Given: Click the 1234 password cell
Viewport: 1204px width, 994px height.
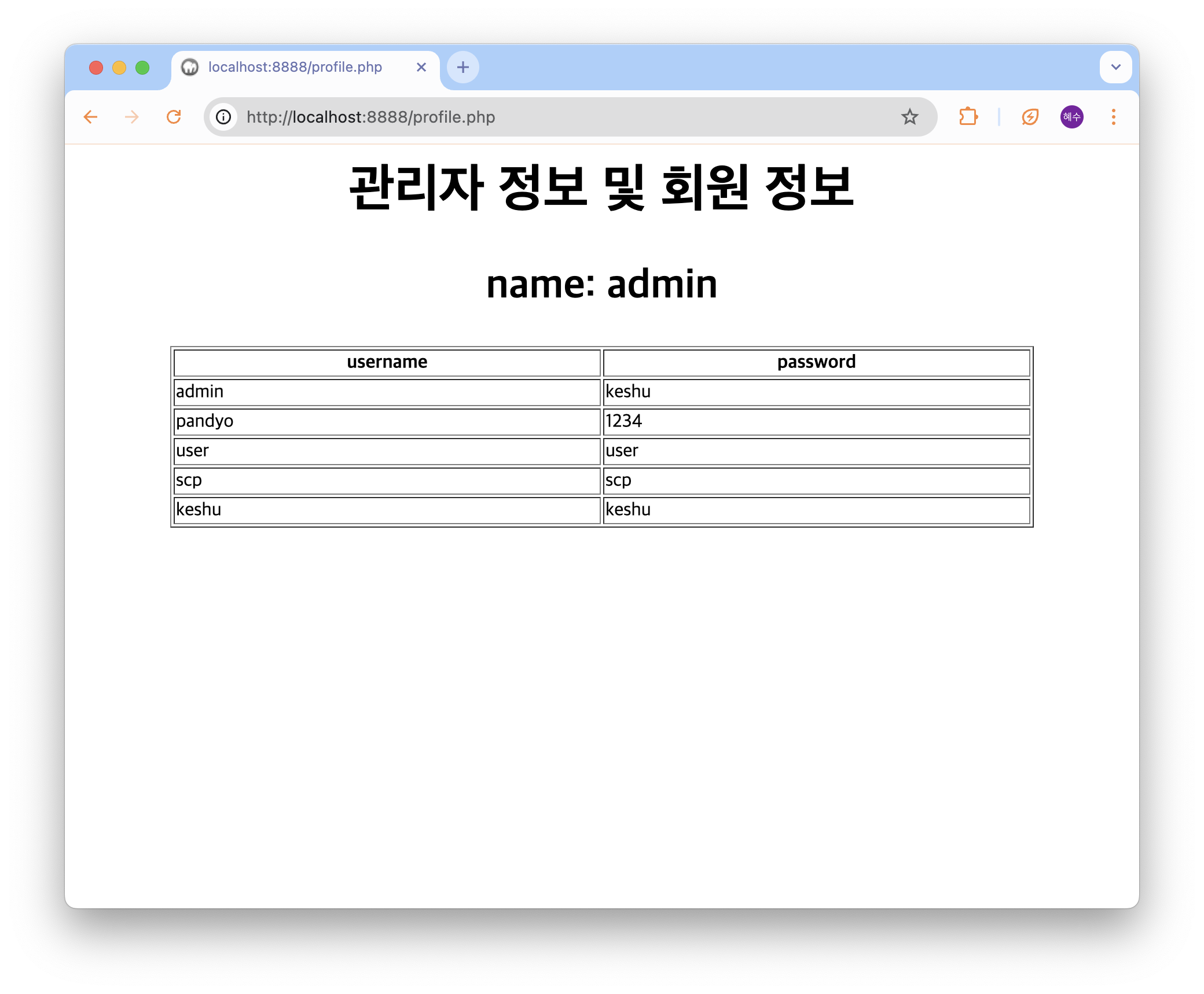Looking at the screenshot, I should (x=816, y=421).
